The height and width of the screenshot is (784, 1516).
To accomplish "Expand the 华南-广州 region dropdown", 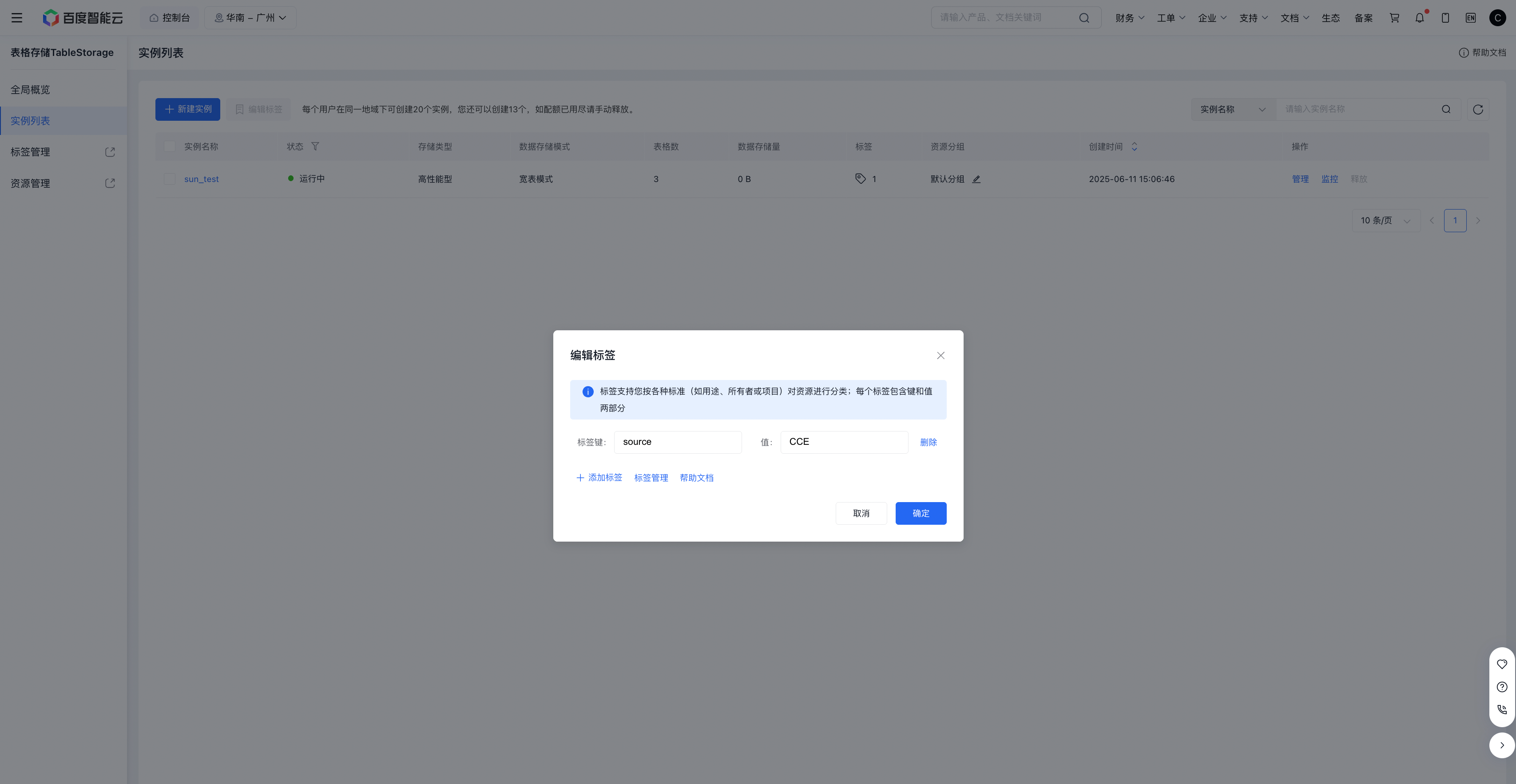I will tap(250, 18).
